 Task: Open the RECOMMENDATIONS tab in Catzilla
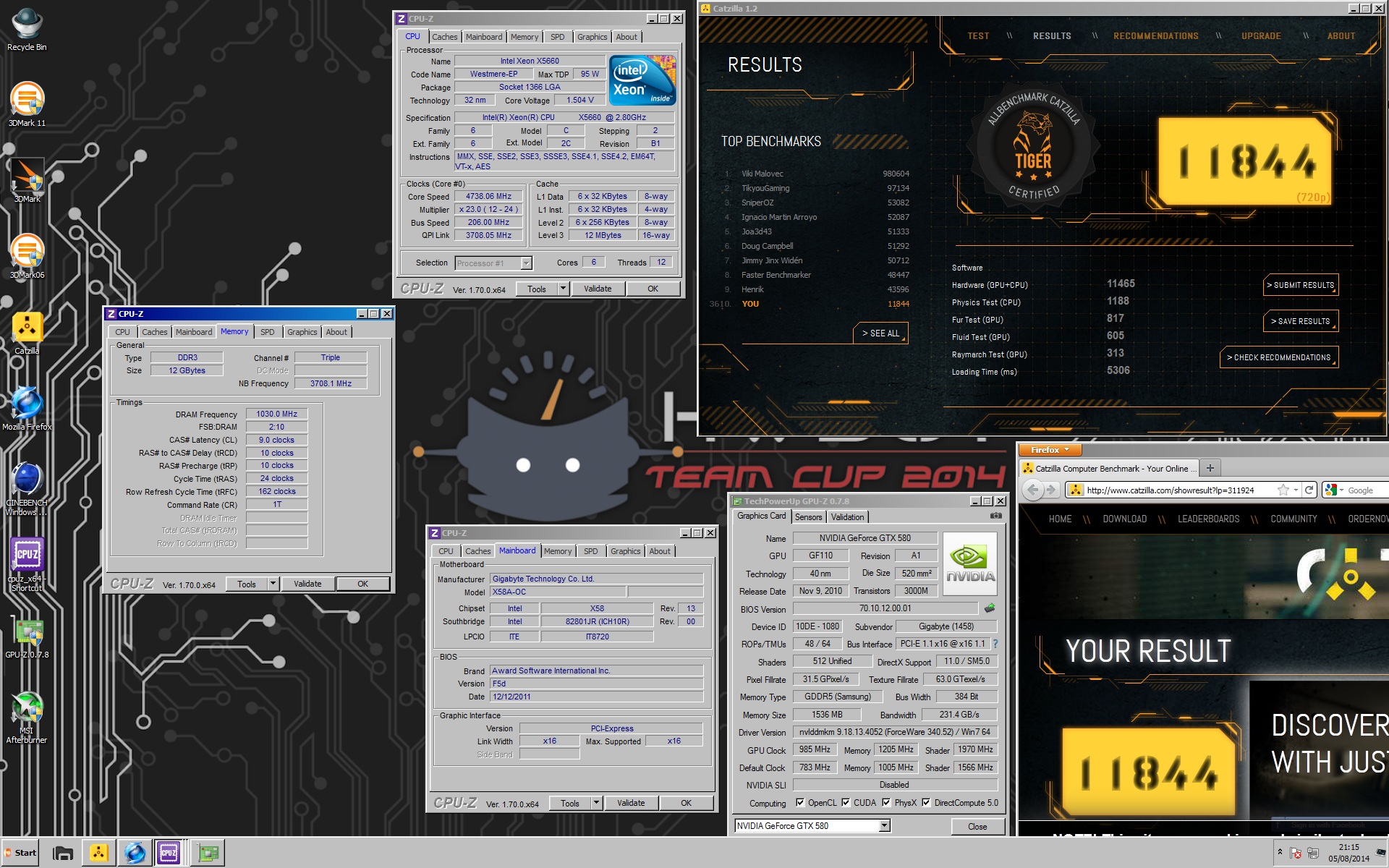pos(1155,36)
